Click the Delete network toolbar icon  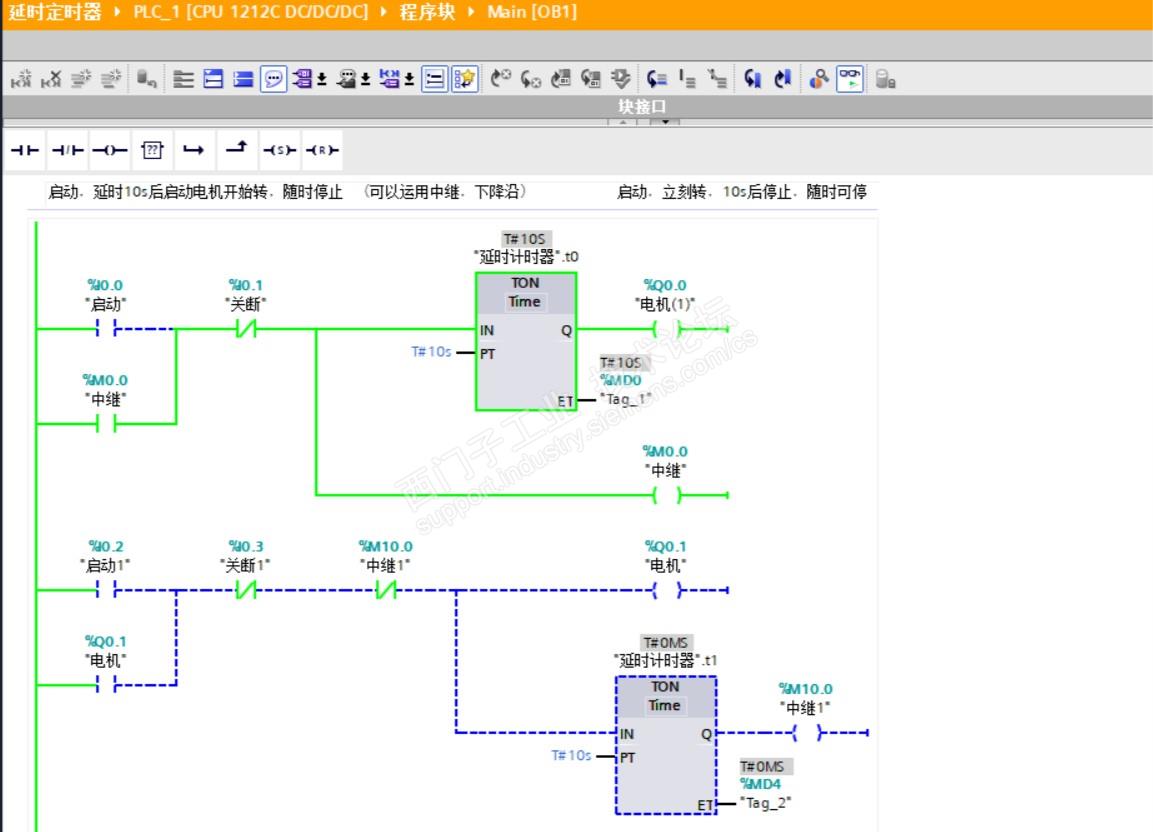(x=51, y=79)
